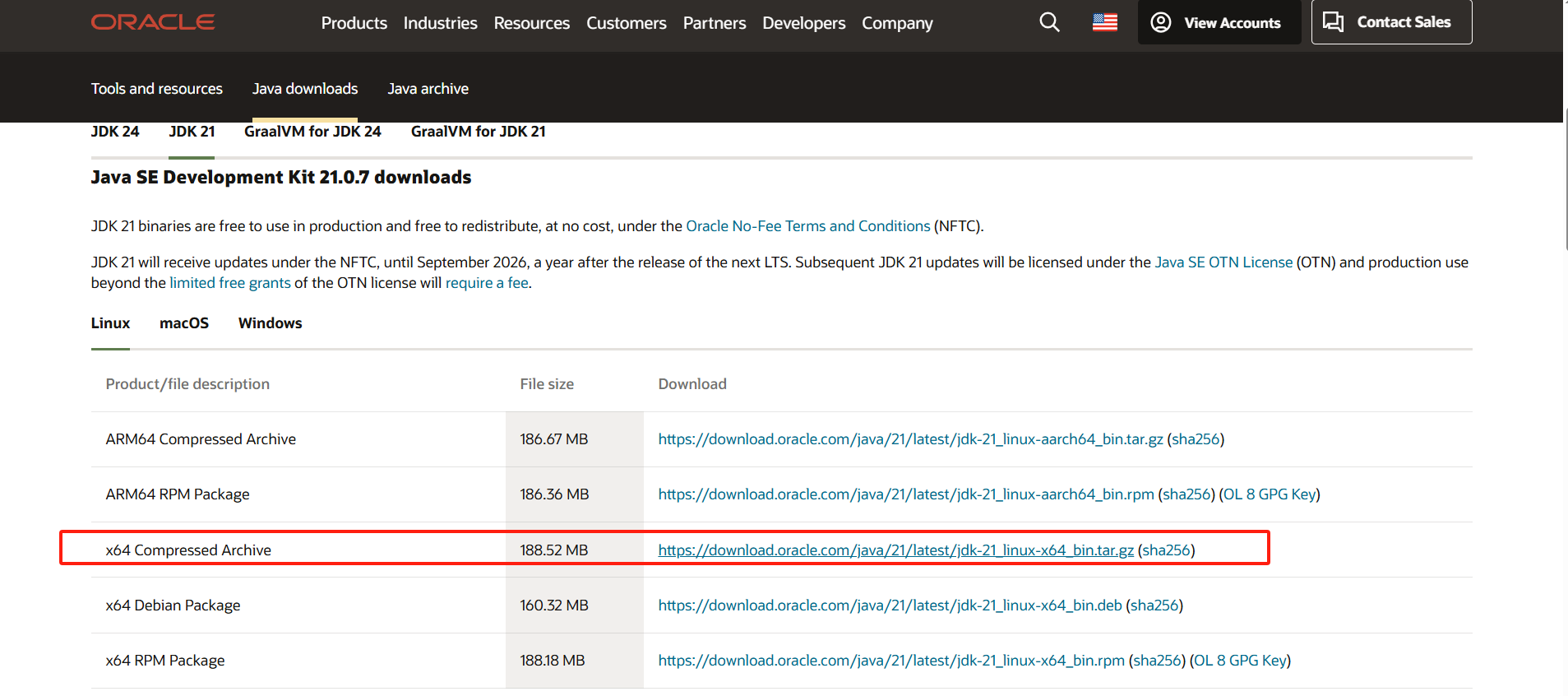Open sha256 for x64 Compressed Archive
This screenshot has height=696, width=1568.
(1167, 550)
